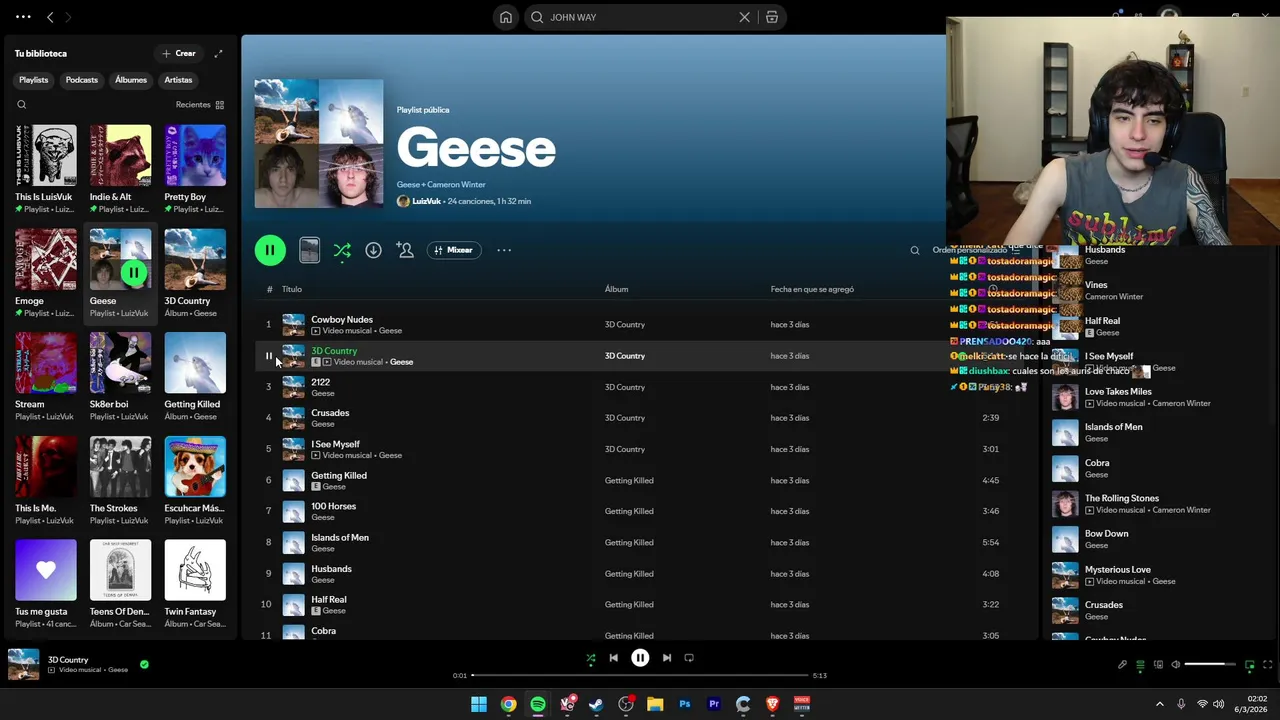Pause track 2 with row pause icon
The image size is (1280, 720).
coord(268,356)
